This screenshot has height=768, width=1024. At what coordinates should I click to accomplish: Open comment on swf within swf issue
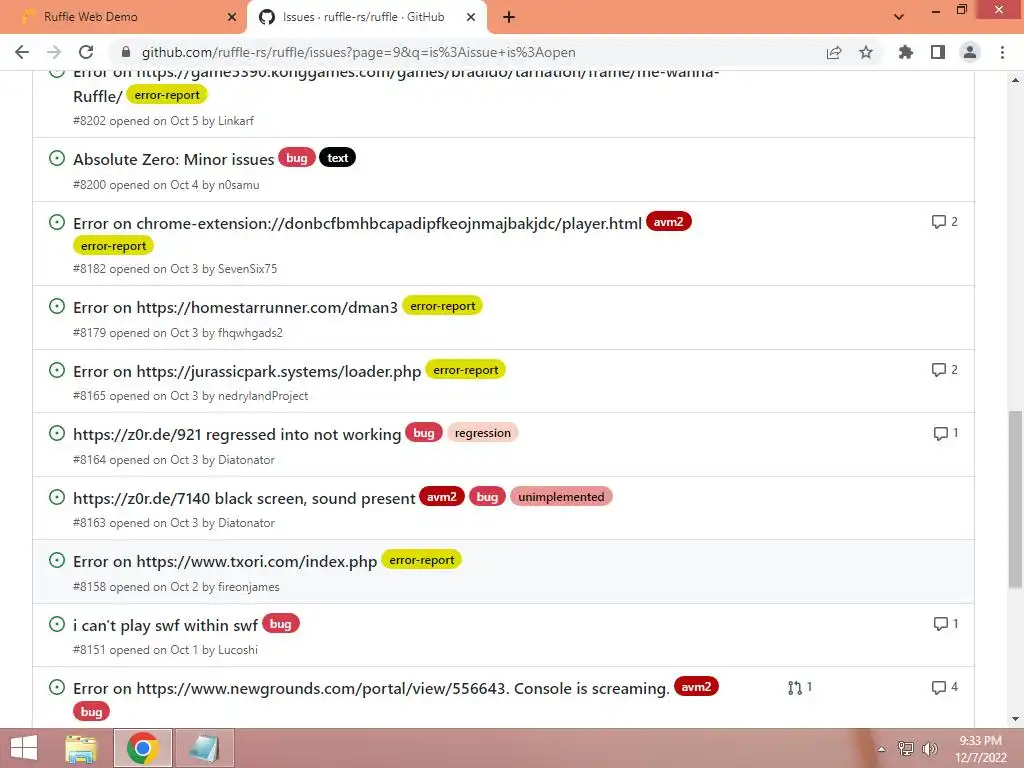pos(946,624)
